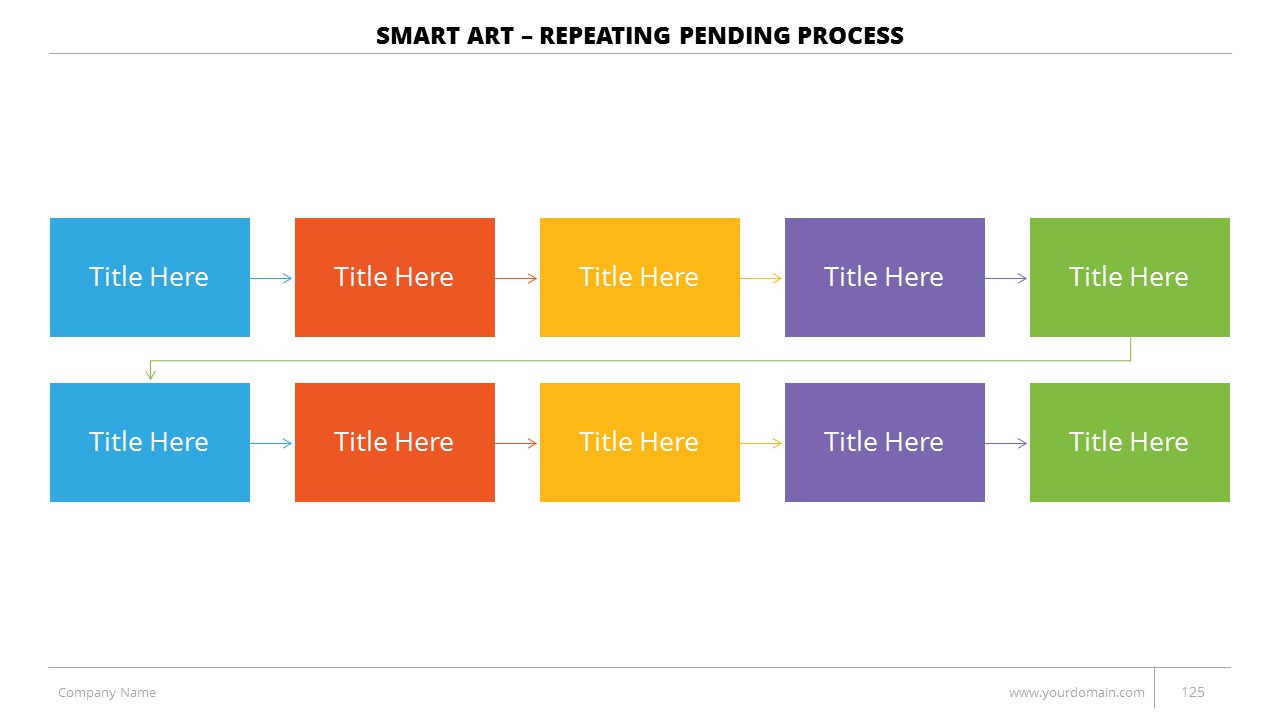1280x720 pixels.
Task: Click the green box in the bottom row
Action: (x=1130, y=442)
